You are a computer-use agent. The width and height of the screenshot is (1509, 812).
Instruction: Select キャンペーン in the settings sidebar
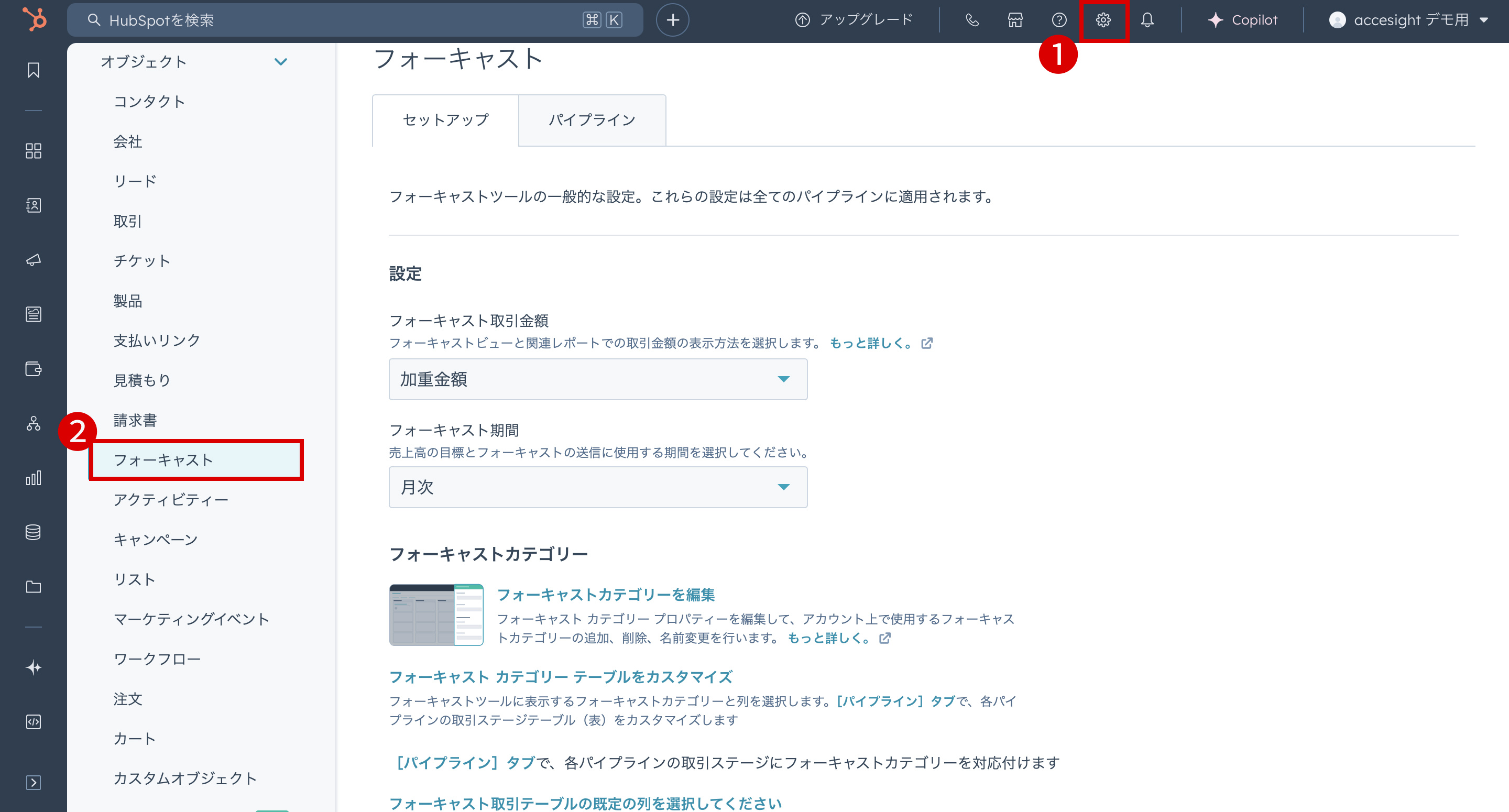(156, 540)
